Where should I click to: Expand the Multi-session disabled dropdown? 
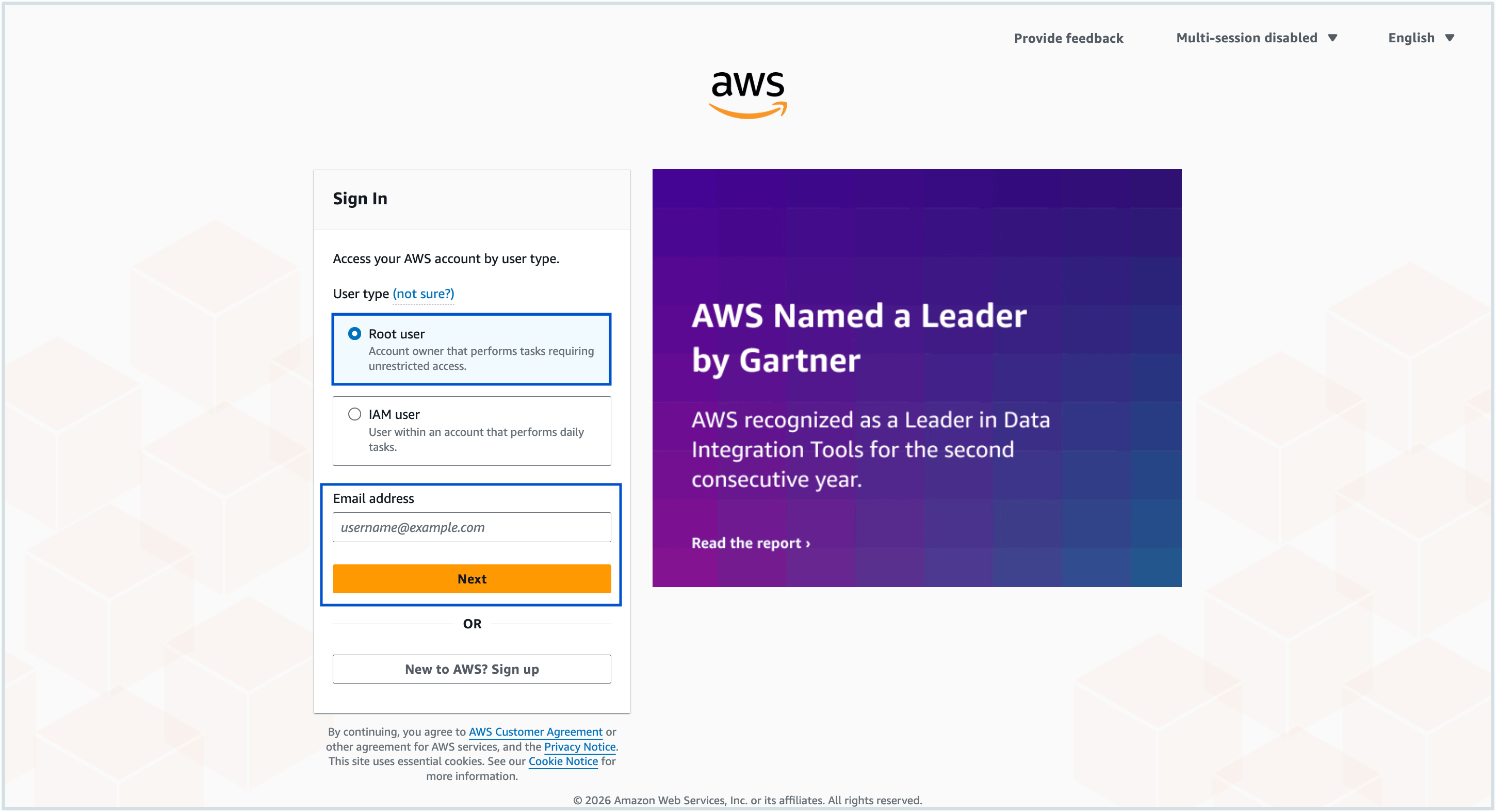tap(1257, 38)
